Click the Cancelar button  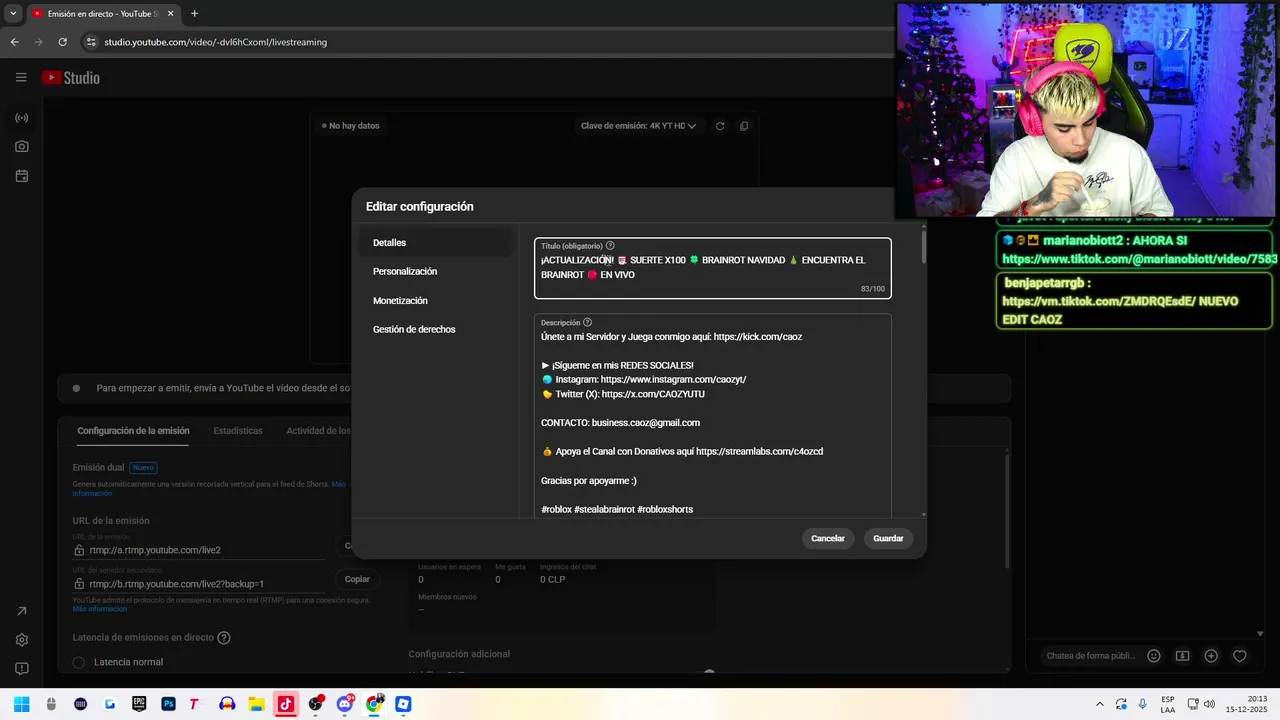click(x=828, y=538)
